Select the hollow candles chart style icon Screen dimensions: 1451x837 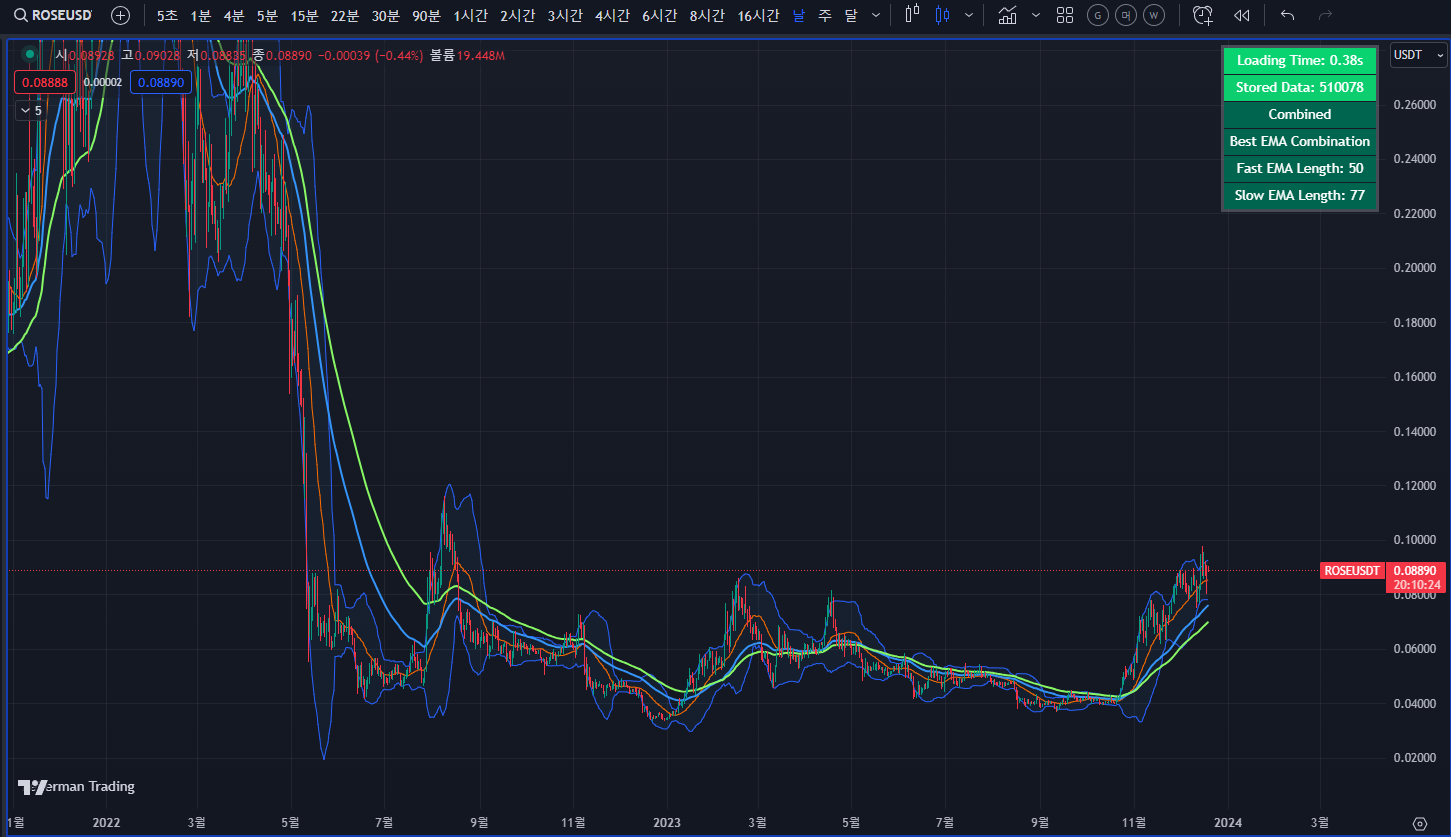click(x=911, y=15)
